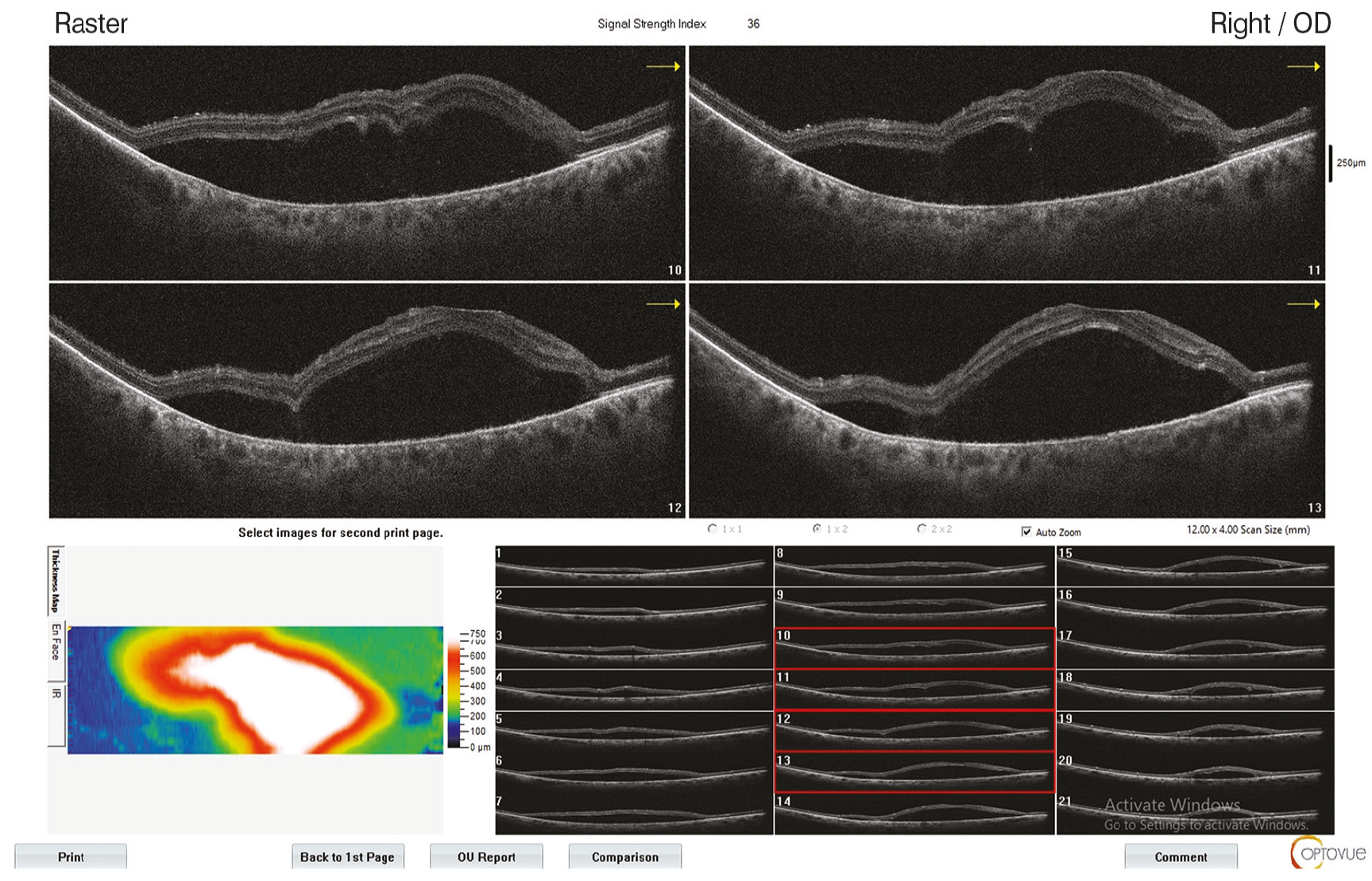Select raster scan thumbnail 3
This screenshot has width=1372, height=881.
click(634, 648)
